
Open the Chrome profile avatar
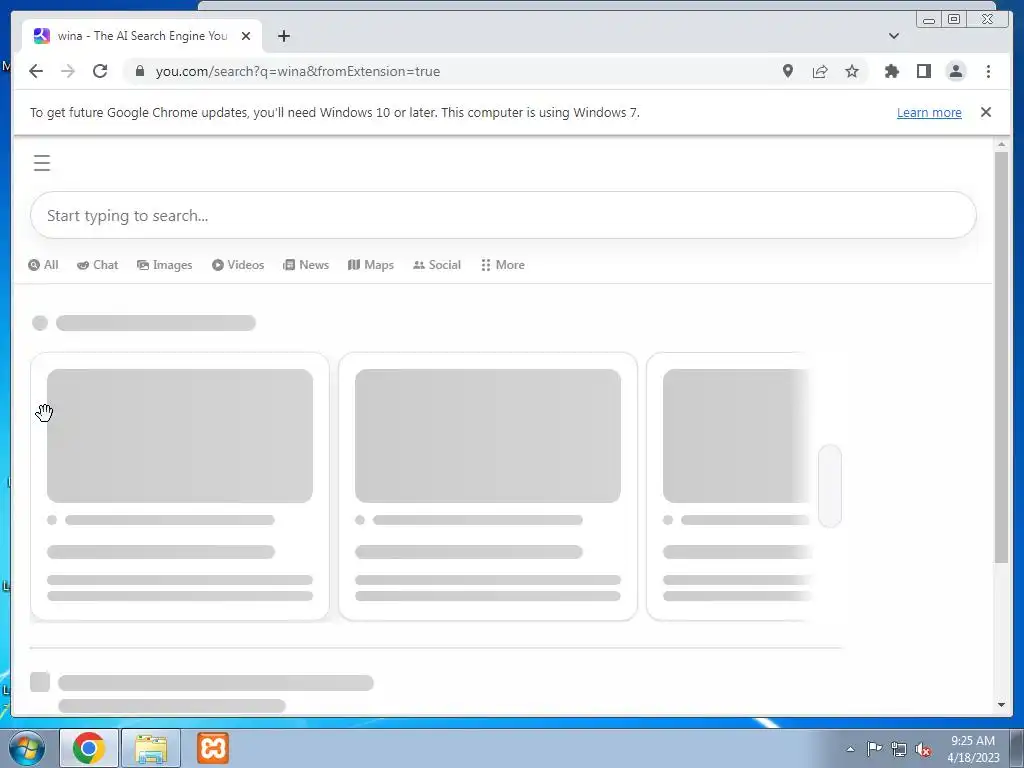pos(955,71)
